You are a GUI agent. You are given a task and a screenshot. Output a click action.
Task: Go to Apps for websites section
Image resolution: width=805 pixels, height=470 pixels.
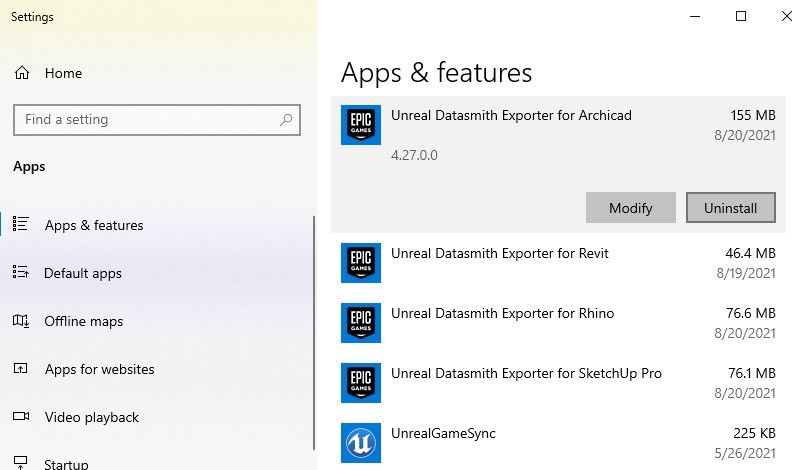click(x=99, y=369)
